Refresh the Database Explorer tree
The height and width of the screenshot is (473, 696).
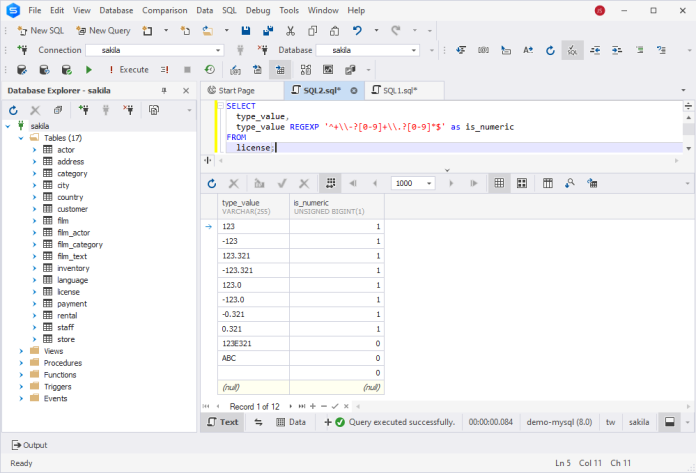coord(16,110)
